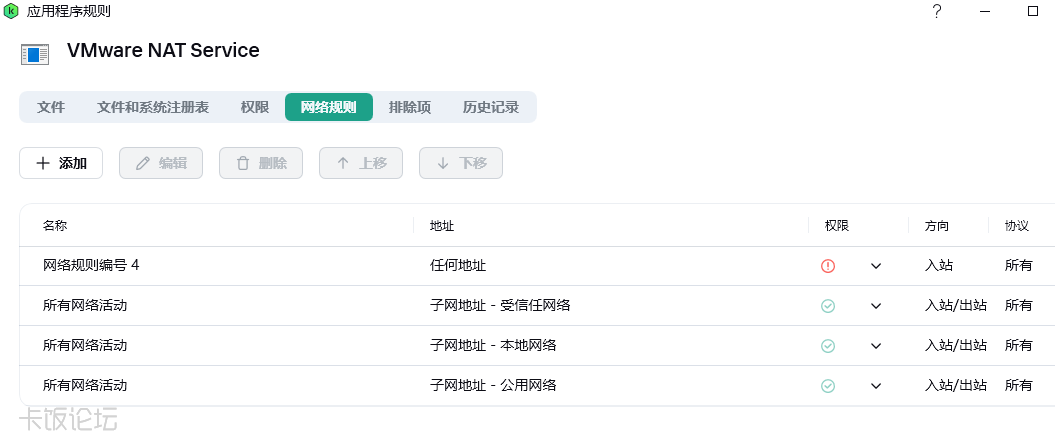Viewport: 1055px width, 442px height.
Task: Click allowed status icon in 本地网络 row
Action: coord(828,346)
